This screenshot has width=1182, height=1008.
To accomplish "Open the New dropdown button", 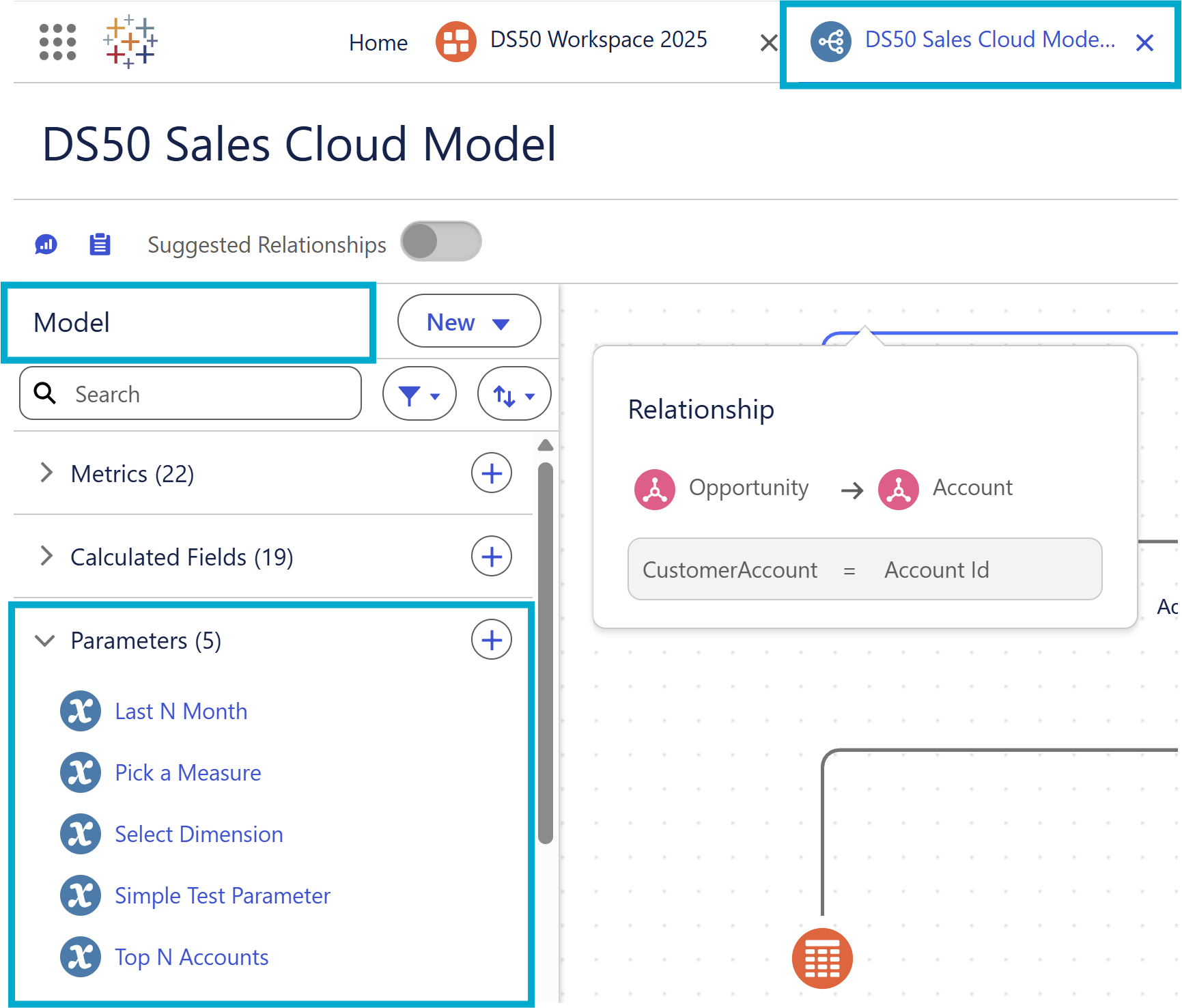I will click(469, 321).
